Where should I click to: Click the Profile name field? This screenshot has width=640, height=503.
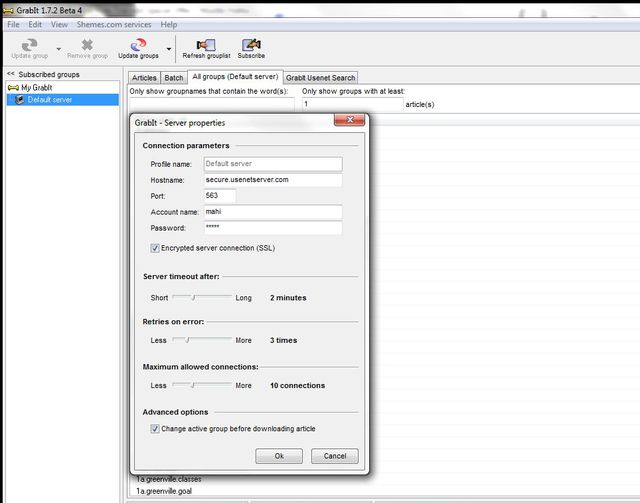[273, 164]
